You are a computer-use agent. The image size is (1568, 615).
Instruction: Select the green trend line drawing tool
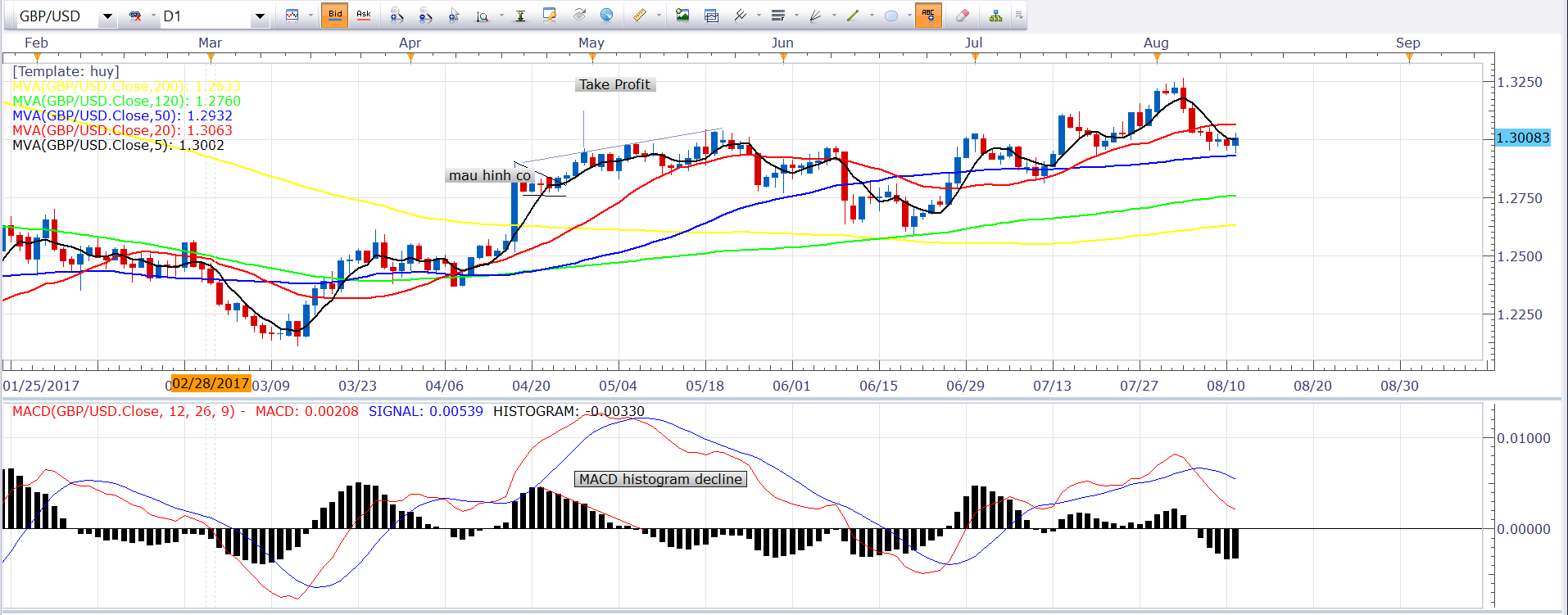click(853, 16)
